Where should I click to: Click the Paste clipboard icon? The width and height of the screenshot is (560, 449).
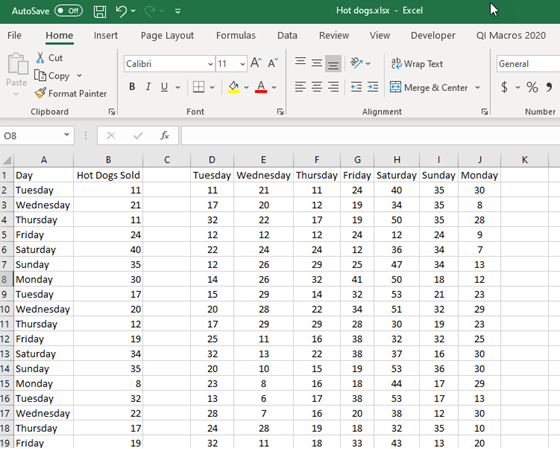[x=18, y=64]
